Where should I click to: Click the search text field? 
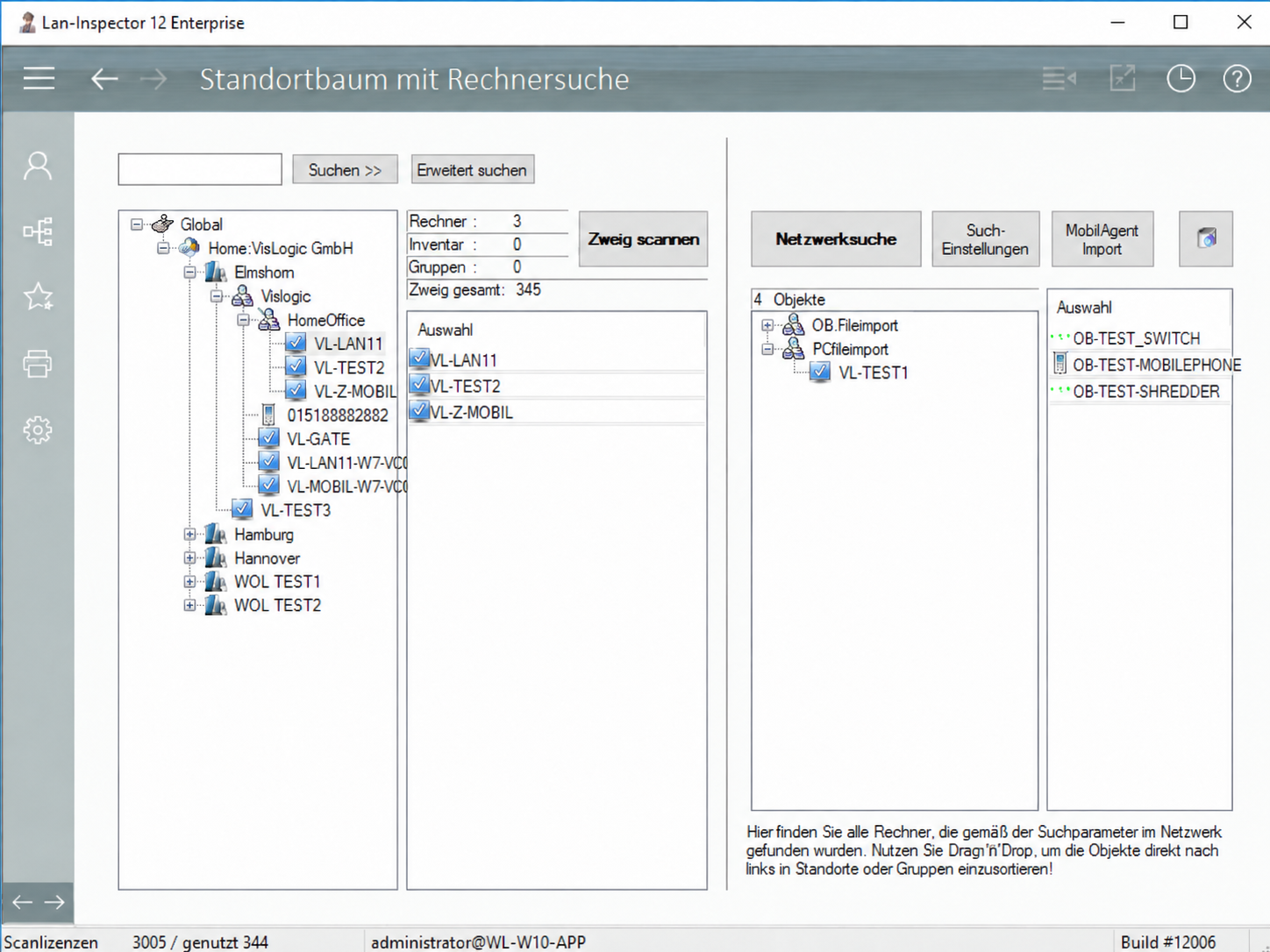(200, 169)
